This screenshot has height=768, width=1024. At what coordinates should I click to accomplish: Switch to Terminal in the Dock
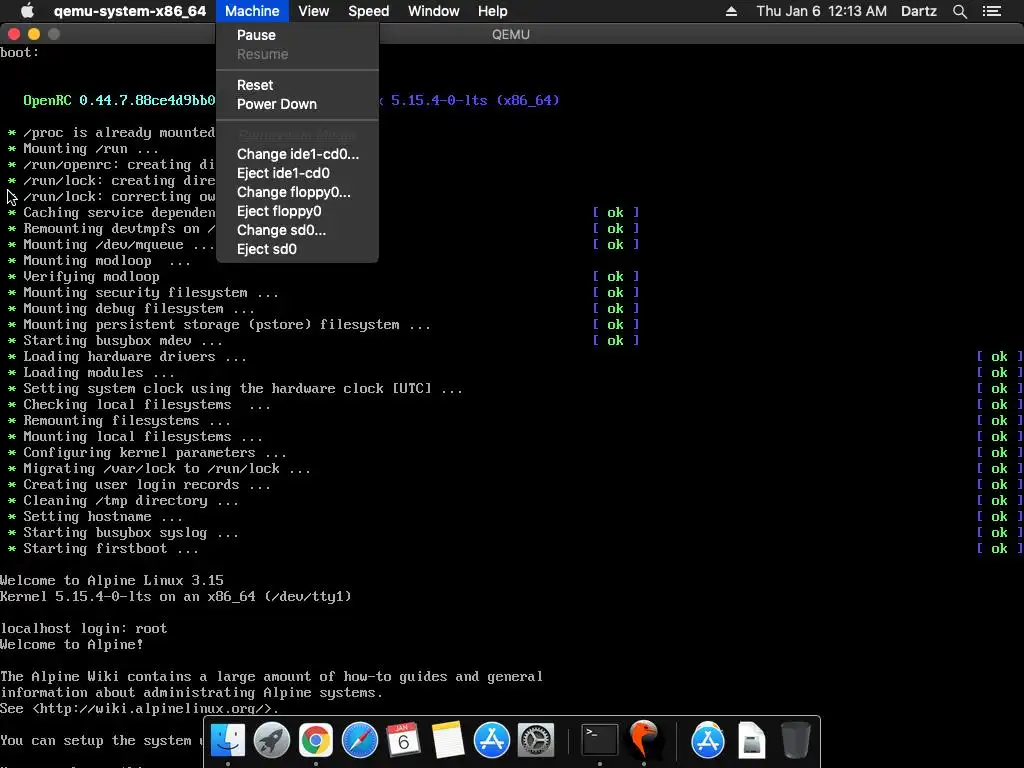pyautogui.click(x=600, y=740)
